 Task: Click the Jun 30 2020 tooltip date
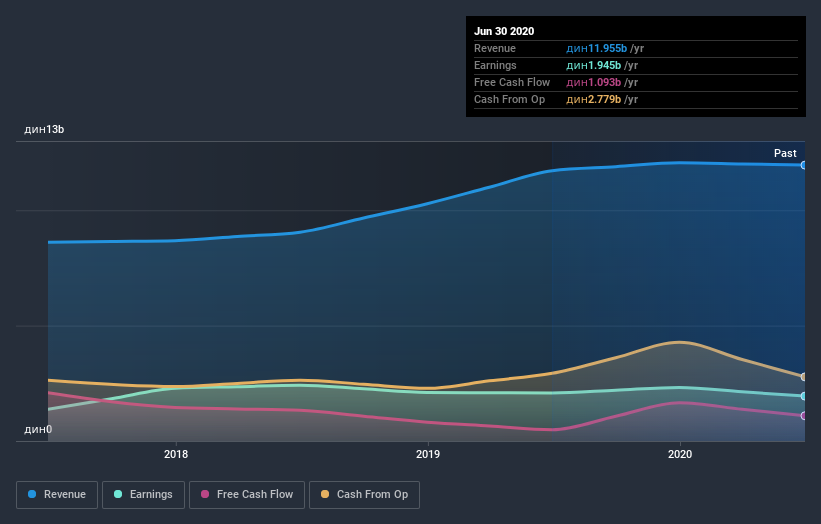(x=504, y=31)
